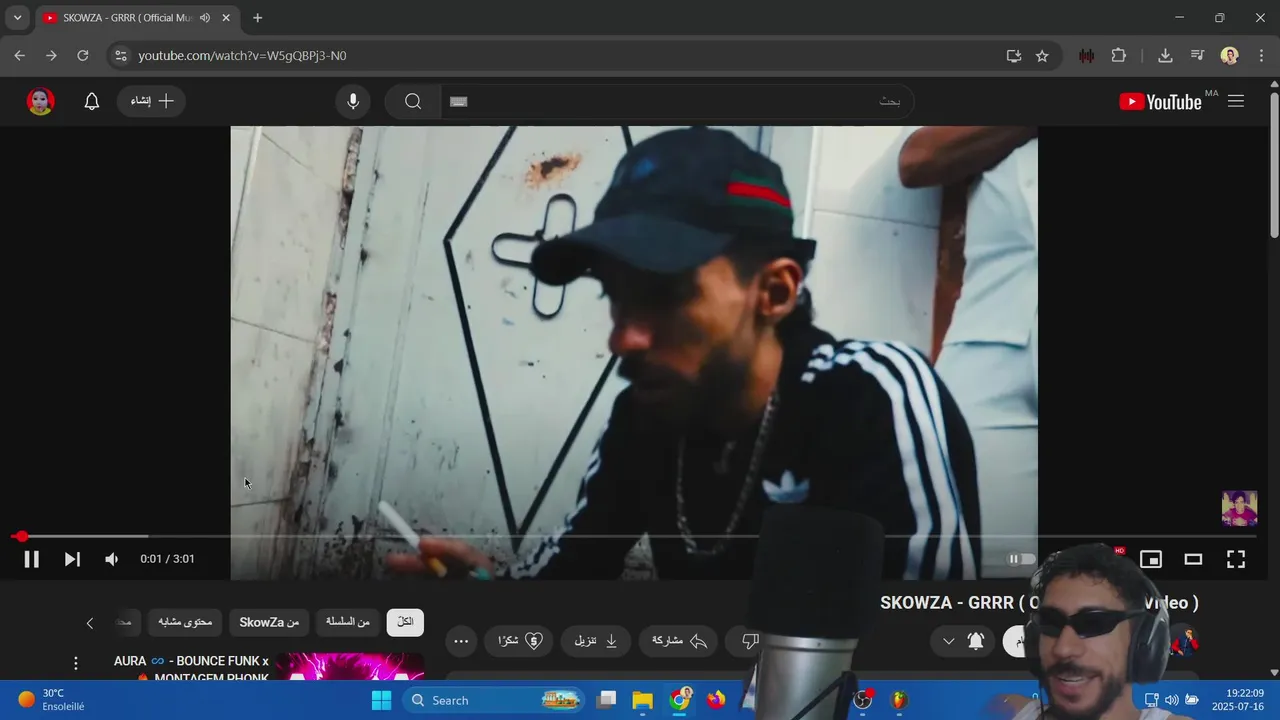Open the three-dot more actions button
The image size is (1280, 720).
[x=461, y=641]
